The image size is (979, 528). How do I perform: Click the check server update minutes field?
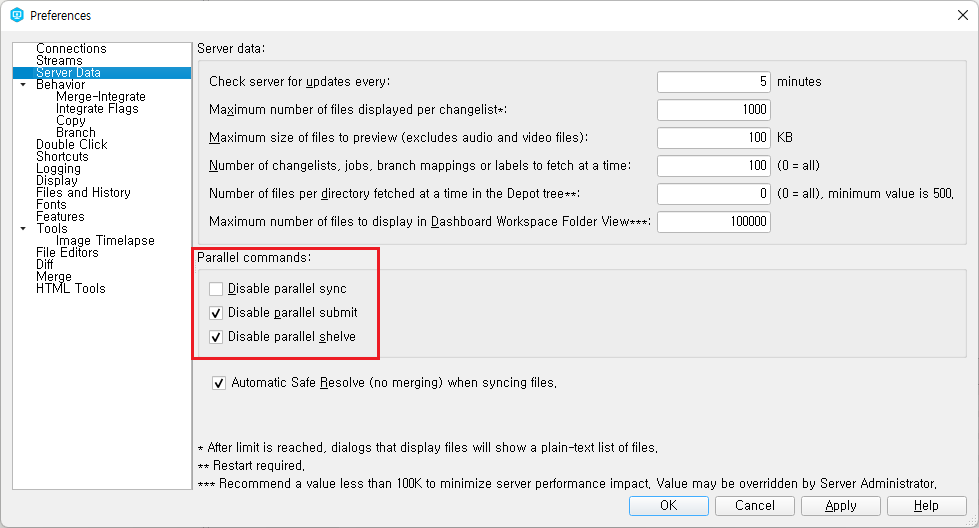click(714, 82)
